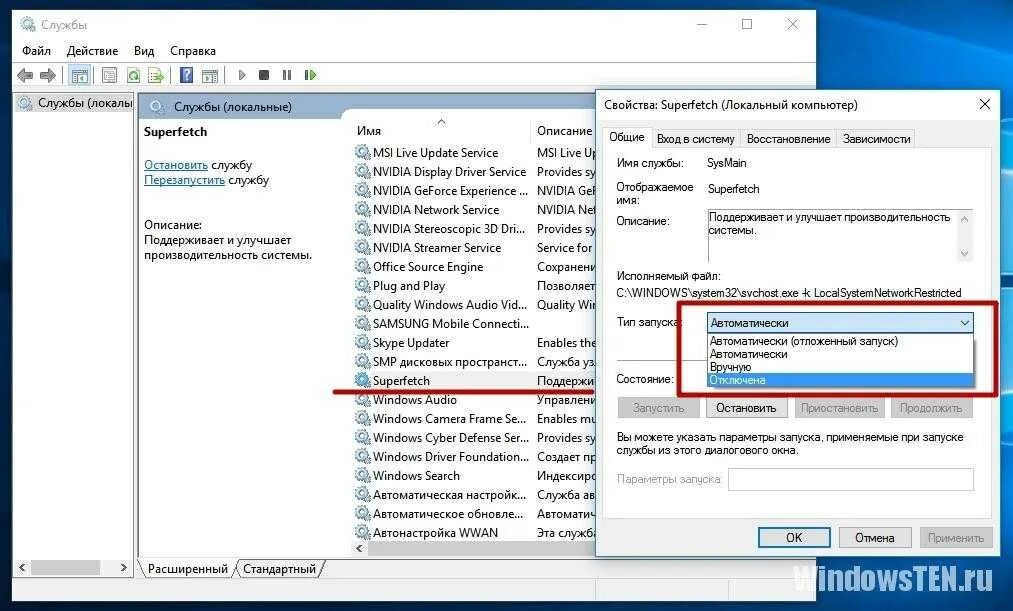This screenshot has width=1013, height=611.
Task: Select the Windows Search gear icon
Action: pyautogui.click(x=363, y=475)
